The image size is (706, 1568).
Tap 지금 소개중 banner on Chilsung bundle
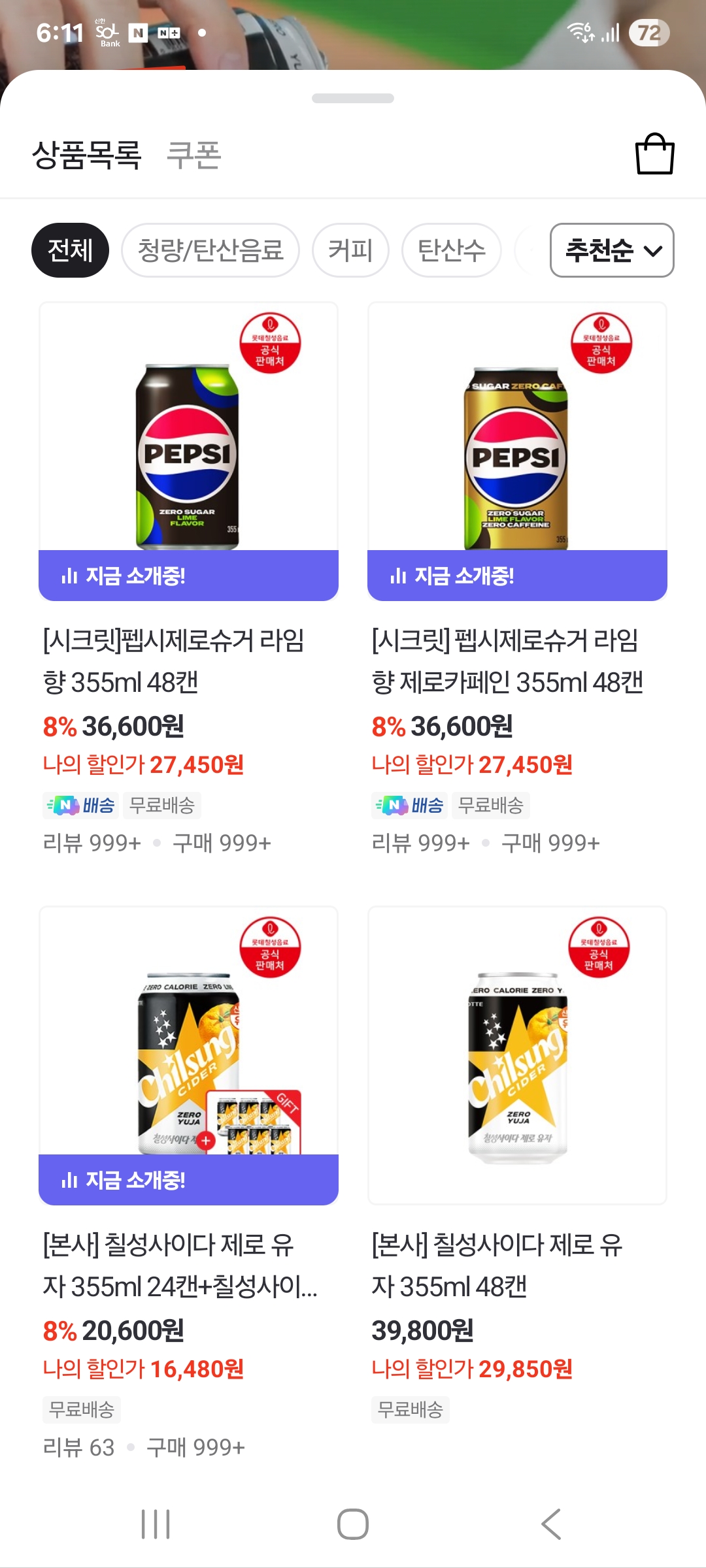coord(188,1180)
